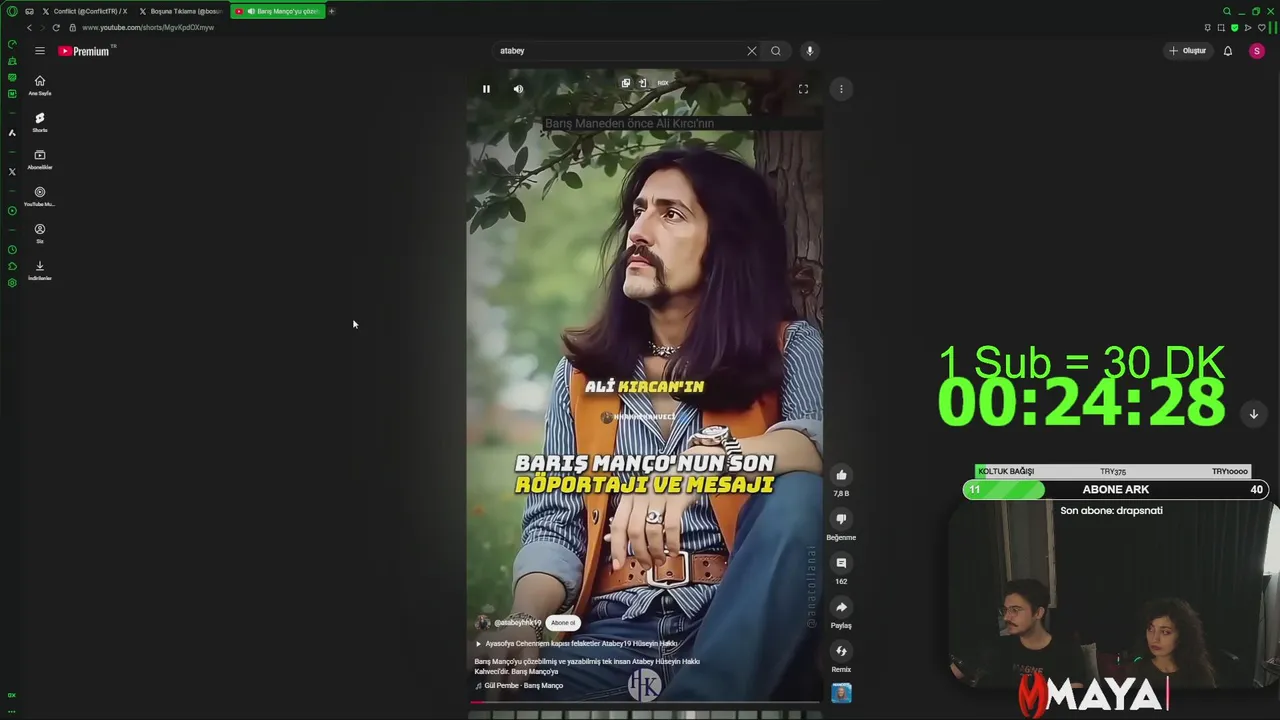Pause the playing Short

tap(486, 89)
